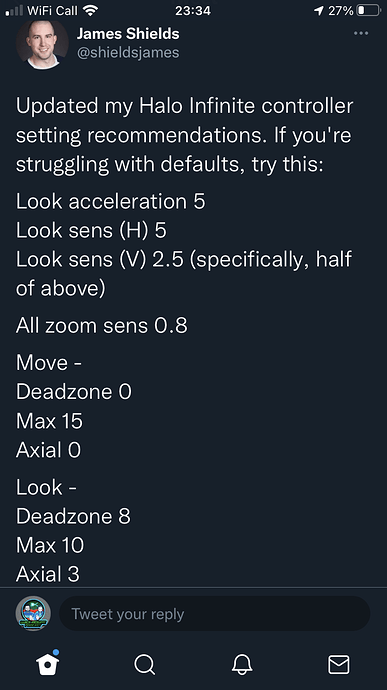The width and height of the screenshot is (387, 690).
Task: Tap the battery status icon
Action: click(x=368, y=11)
